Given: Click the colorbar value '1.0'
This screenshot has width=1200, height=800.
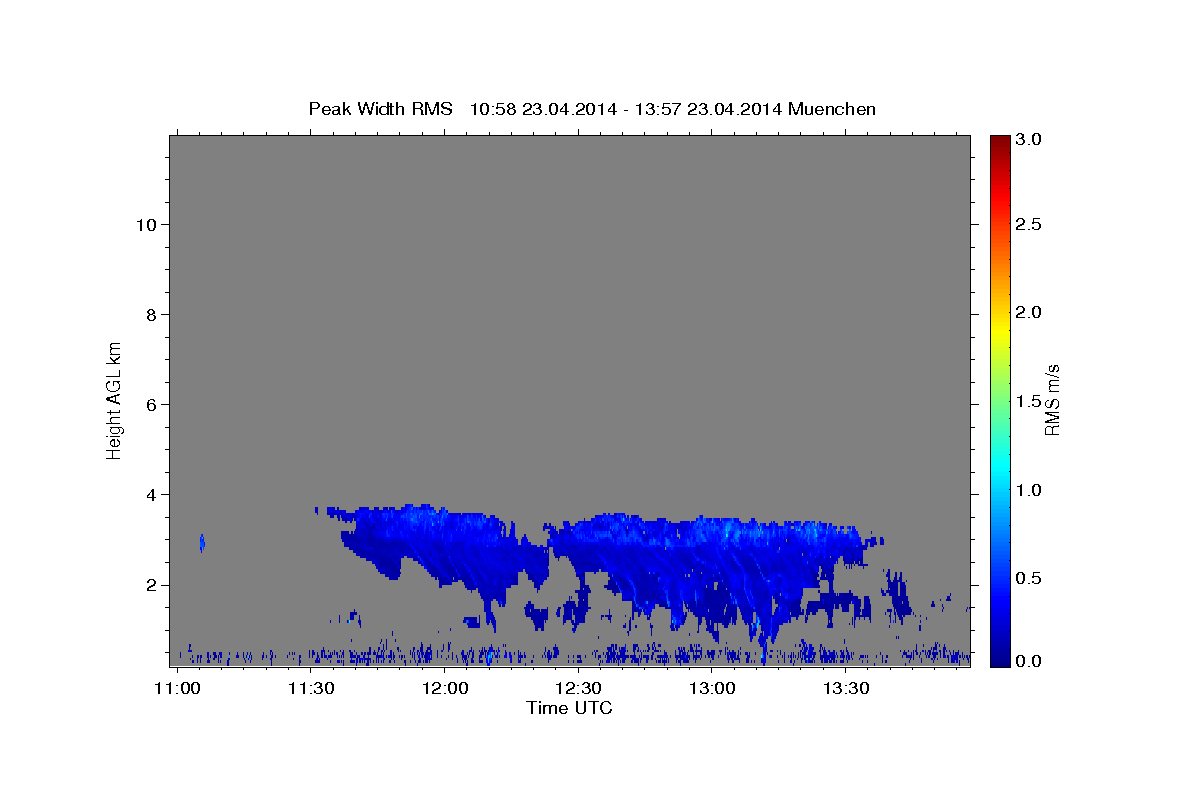Looking at the screenshot, I should click(1029, 489).
